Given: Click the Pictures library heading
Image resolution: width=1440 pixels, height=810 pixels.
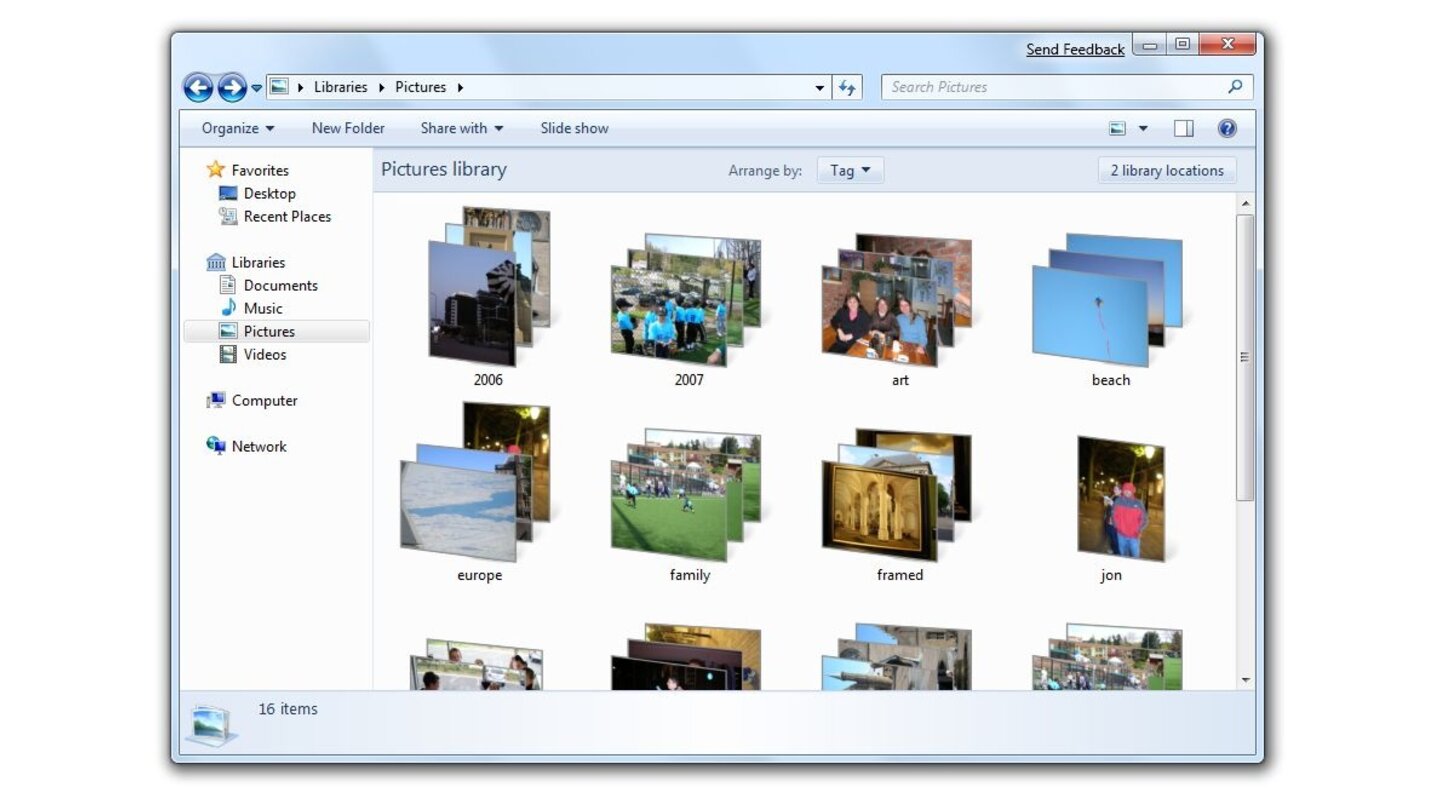Looking at the screenshot, I should click(444, 169).
